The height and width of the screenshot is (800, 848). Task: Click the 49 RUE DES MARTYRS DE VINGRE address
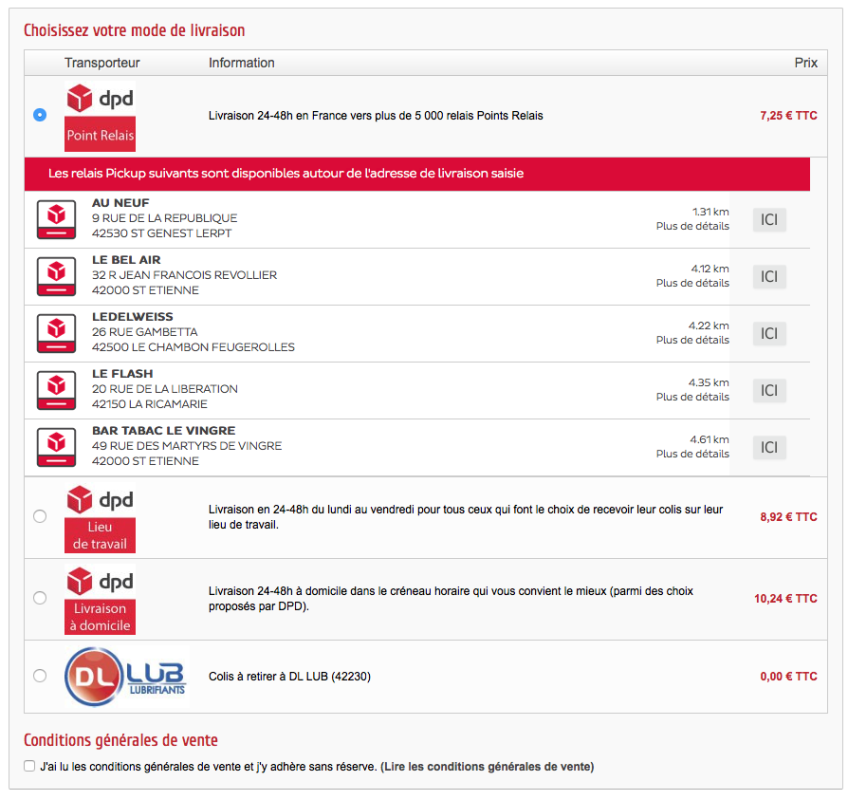click(x=187, y=446)
